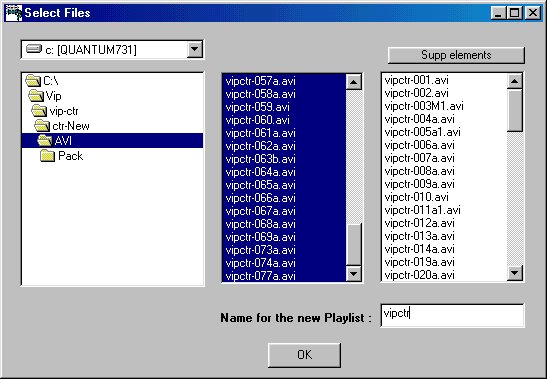This screenshot has width=547, height=379.
Task: Select vipctr-004a.avi in the playlist list
Action: click(x=444, y=119)
